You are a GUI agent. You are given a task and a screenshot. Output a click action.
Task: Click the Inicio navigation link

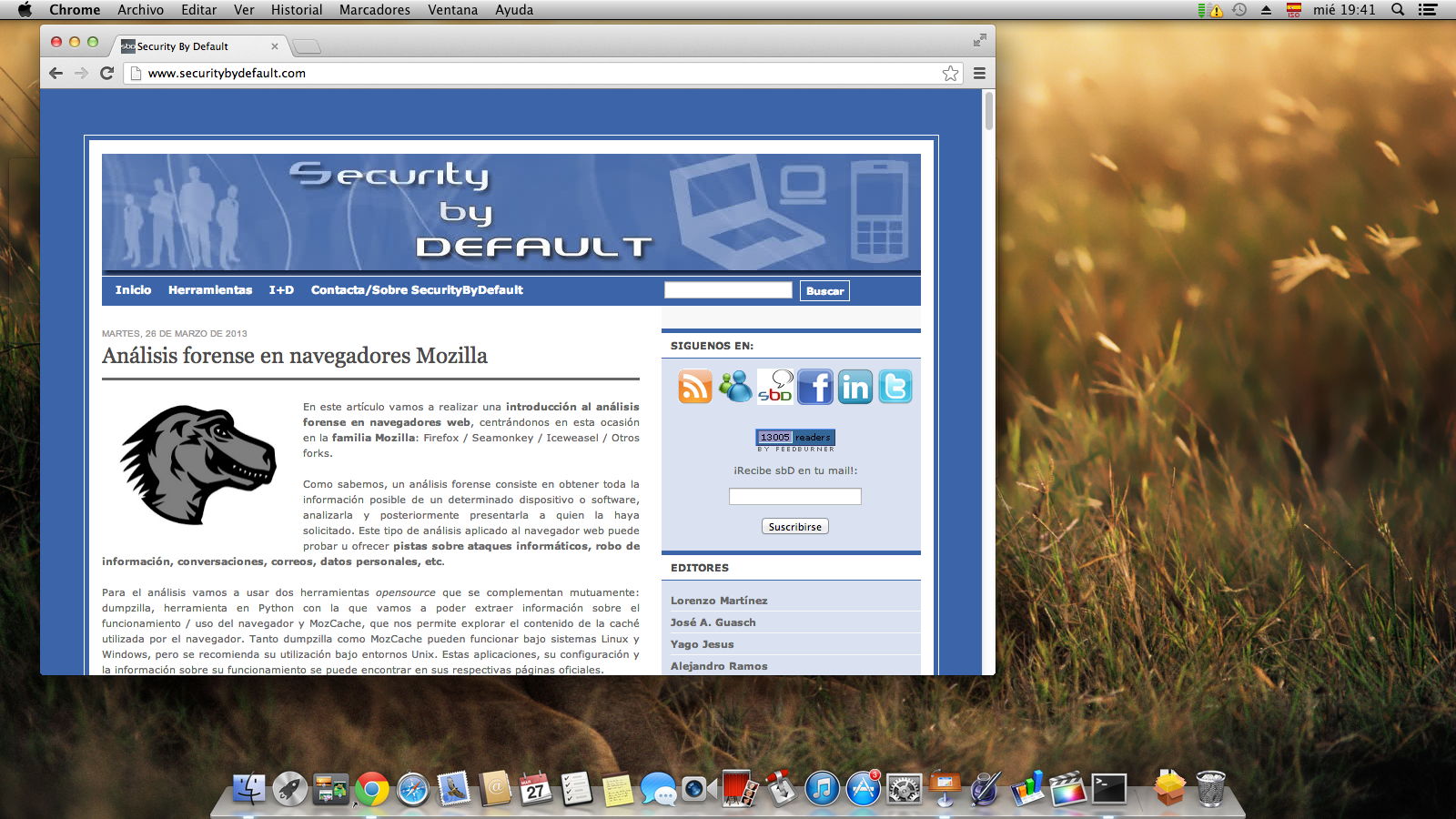pos(133,290)
